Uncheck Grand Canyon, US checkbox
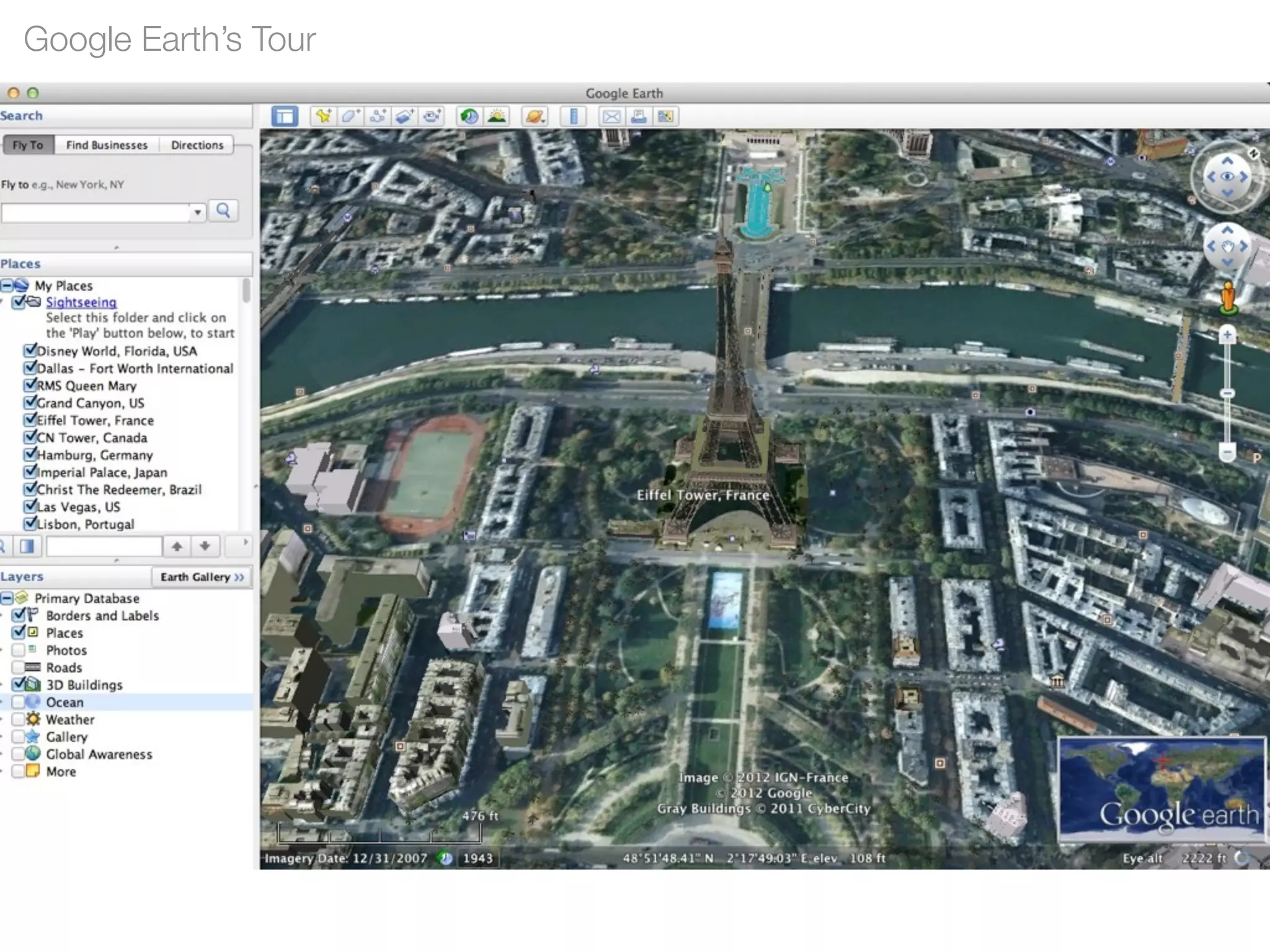This screenshot has height=952, width=1270. [29, 402]
